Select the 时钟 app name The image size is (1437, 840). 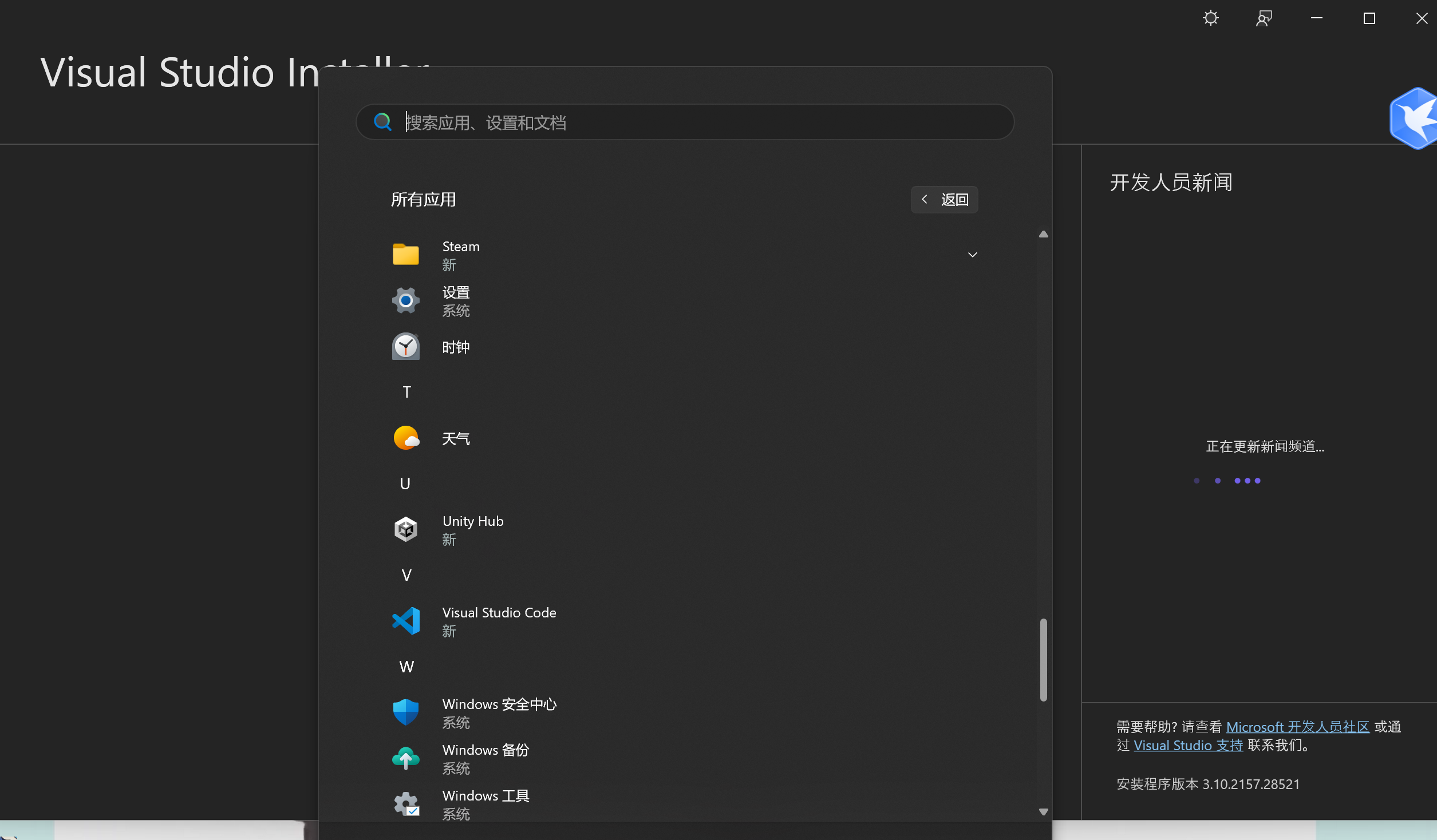[456, 347]
